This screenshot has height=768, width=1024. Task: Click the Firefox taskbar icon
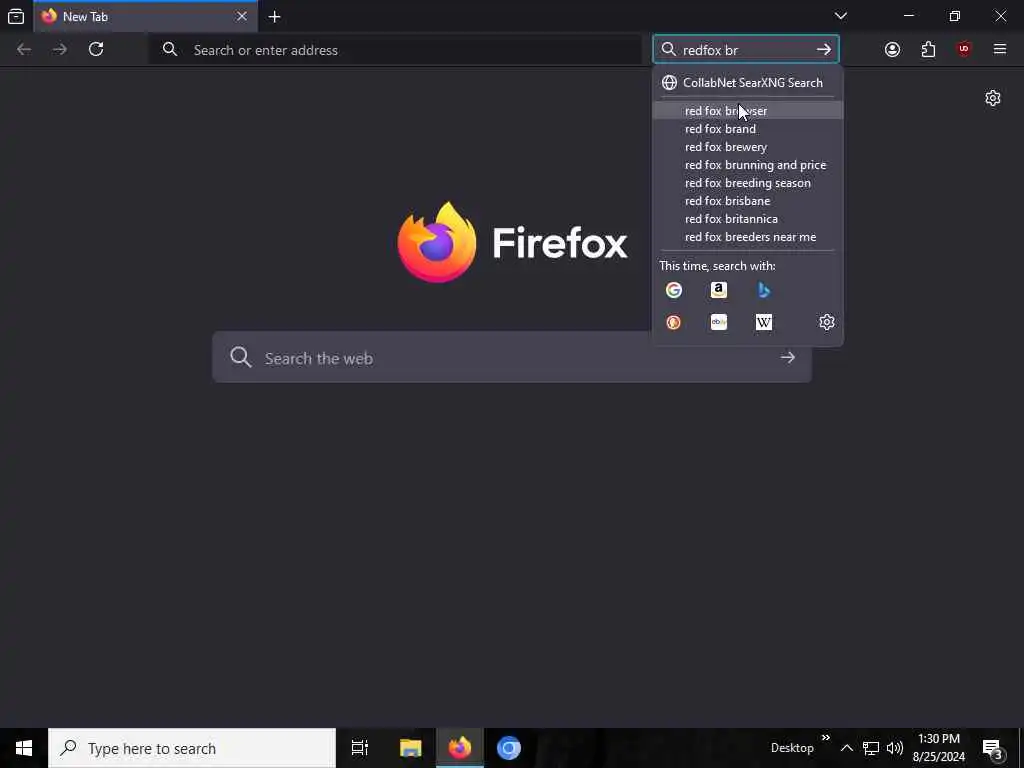click(x=460, y=748)
